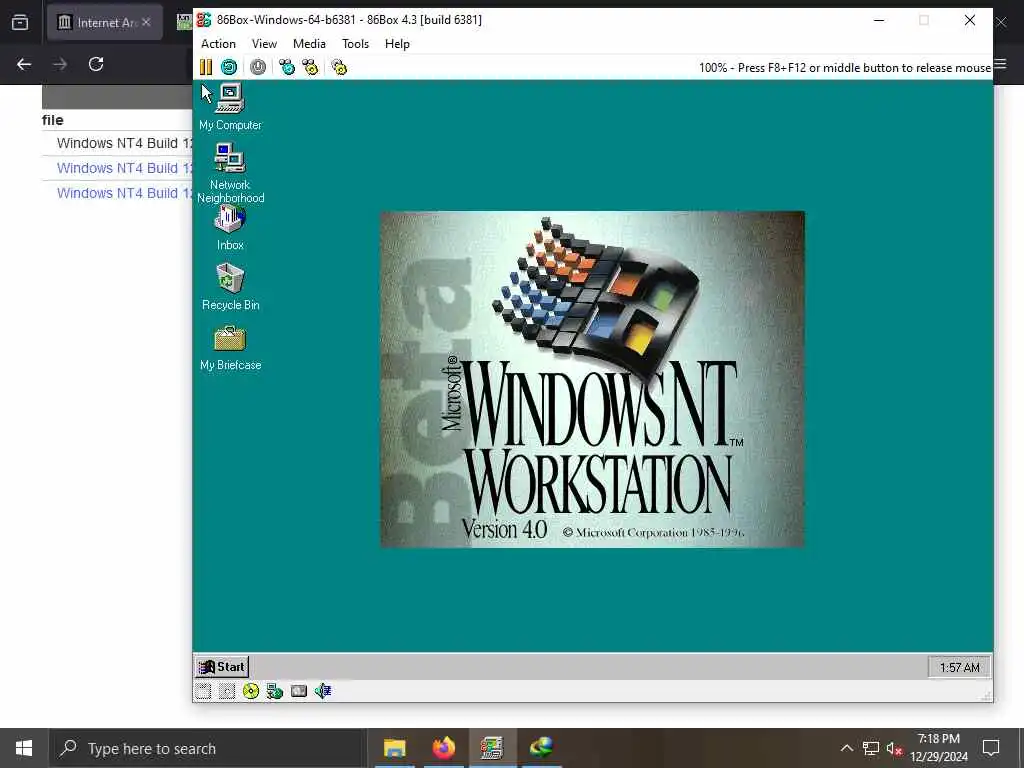Open the Action menu
This screenshot has width=1024, height=768.
tap(218, 44)
